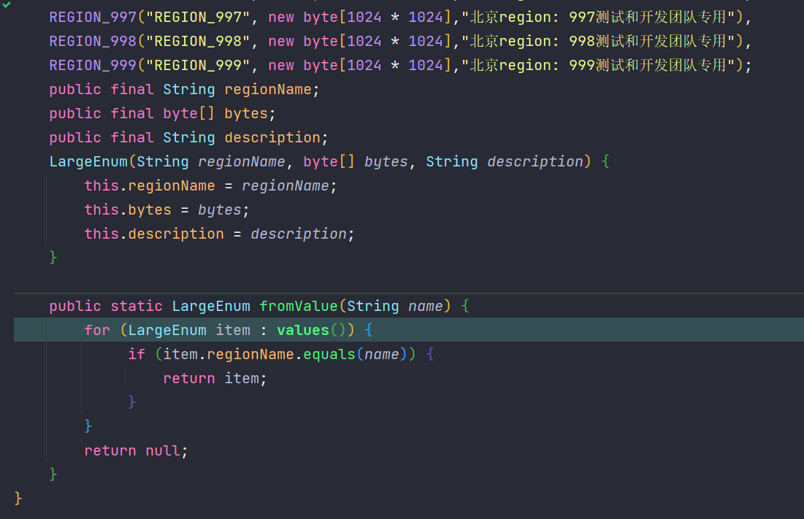Click this.description assignment line
Screen dimensions: 804x519
click(219, 234)
